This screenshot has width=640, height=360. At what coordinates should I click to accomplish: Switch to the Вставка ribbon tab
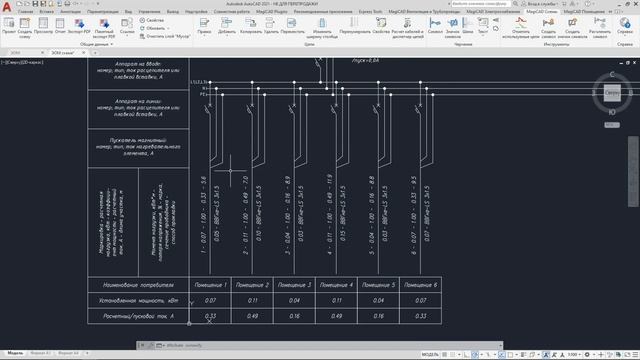pyautogui.click(x=47, y=12)
